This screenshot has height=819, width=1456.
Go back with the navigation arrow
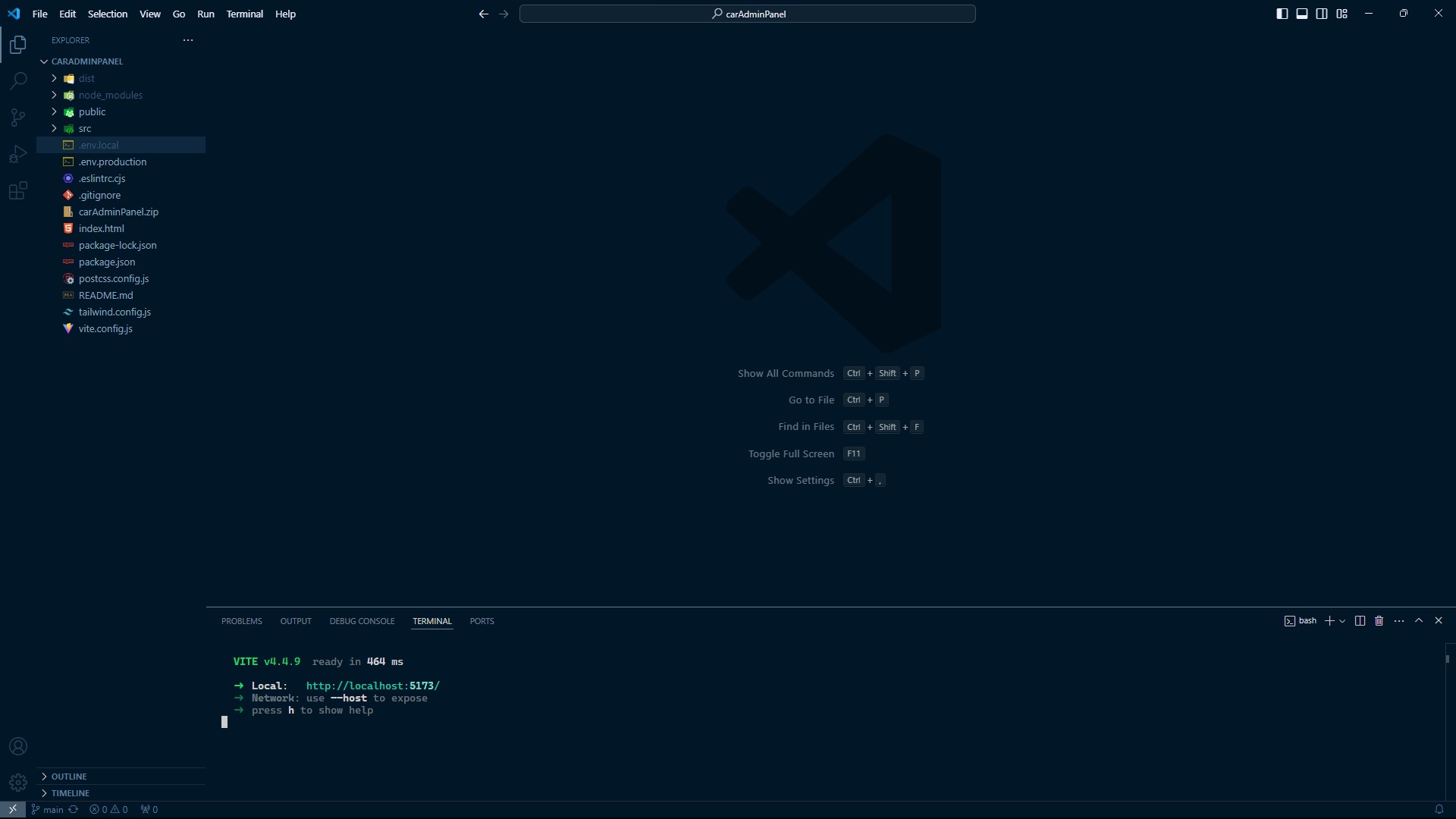(x=484, y=14)
